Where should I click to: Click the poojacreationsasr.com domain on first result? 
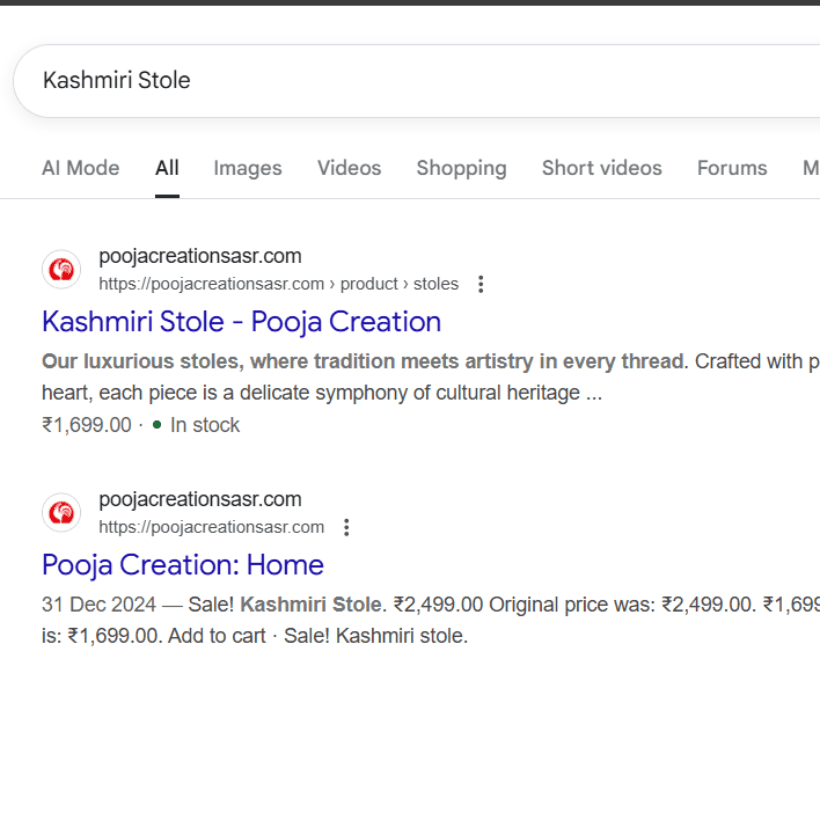tap(200, 256)
